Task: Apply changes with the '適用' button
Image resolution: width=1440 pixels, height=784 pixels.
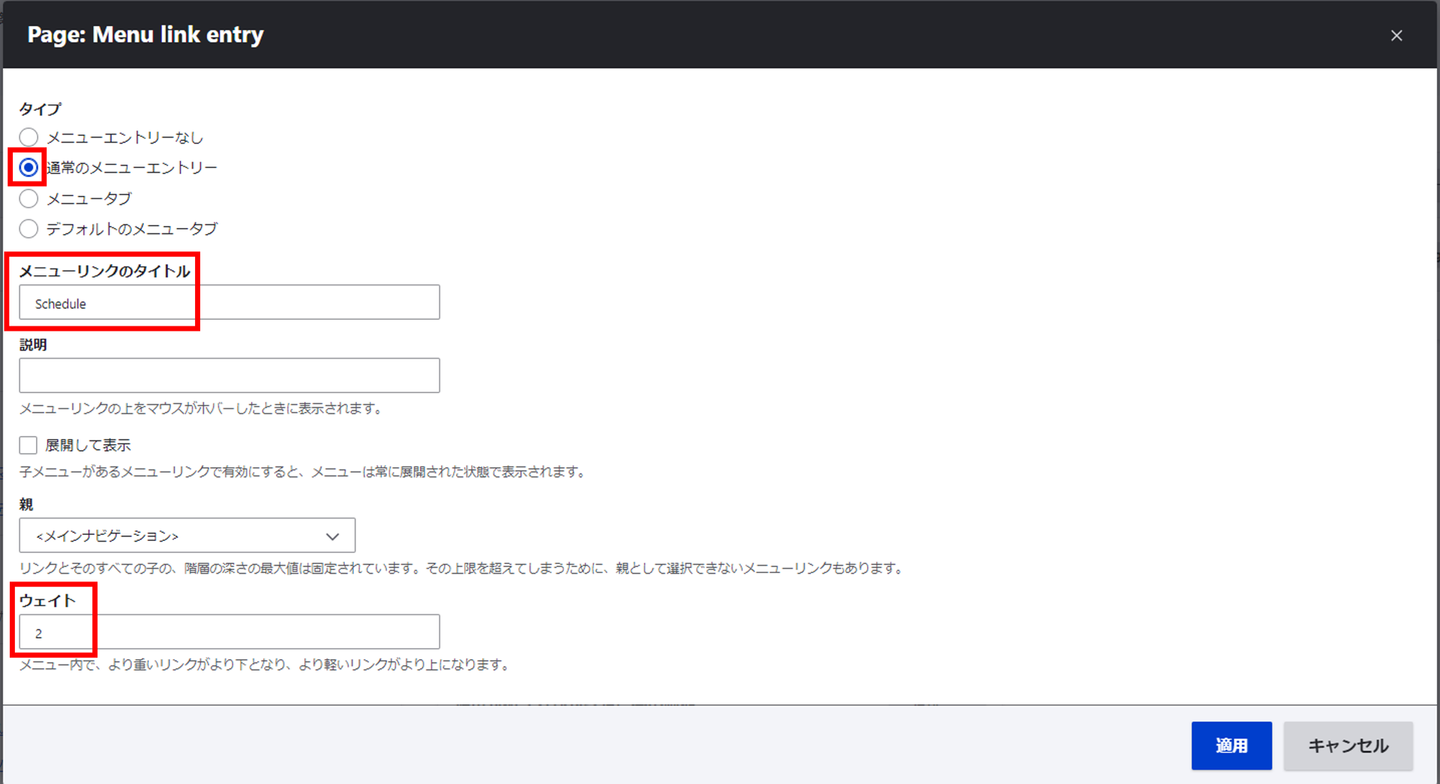Action: 1231,746
